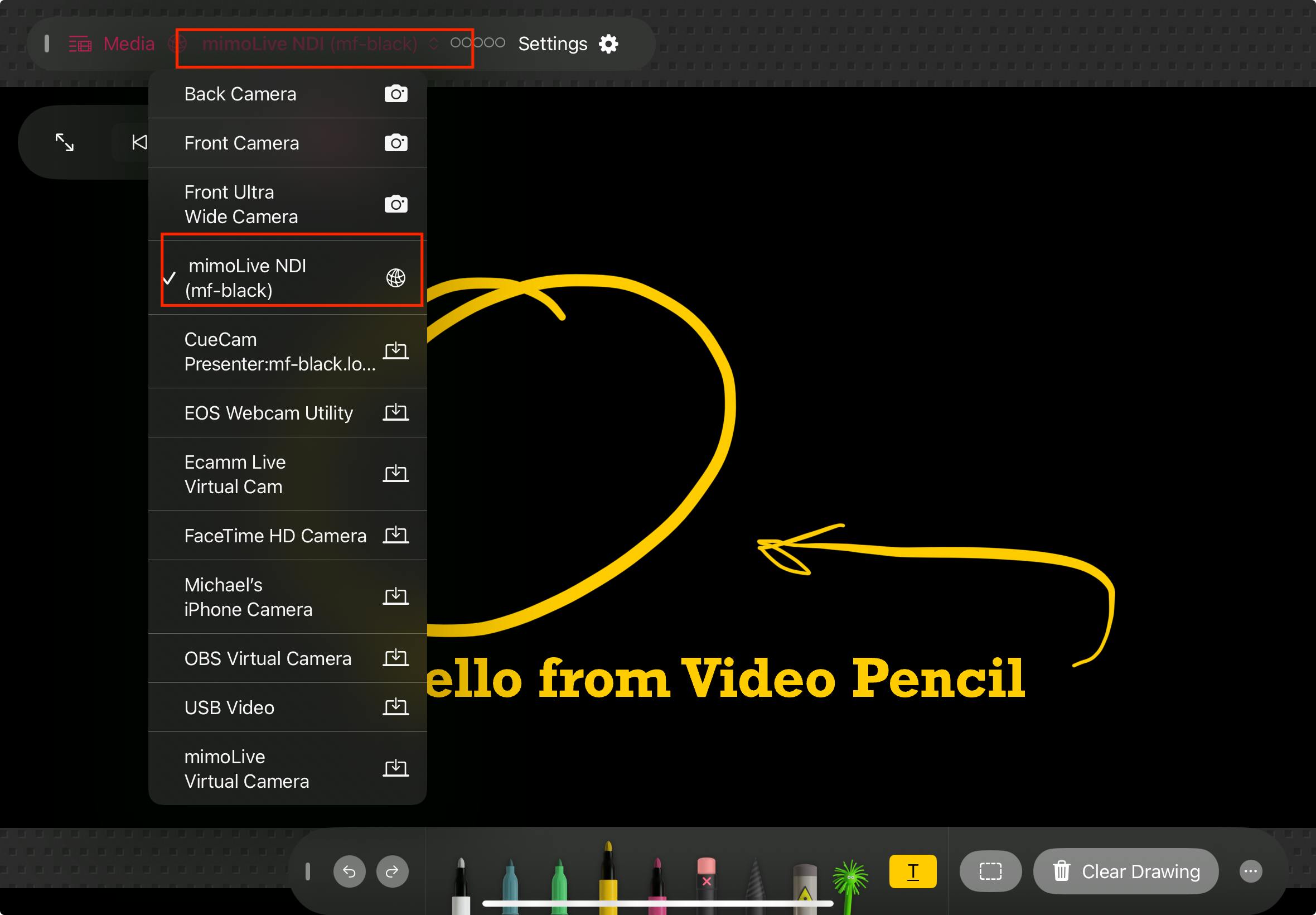Click the fullscreen expand arrows icon

[64, 142]
